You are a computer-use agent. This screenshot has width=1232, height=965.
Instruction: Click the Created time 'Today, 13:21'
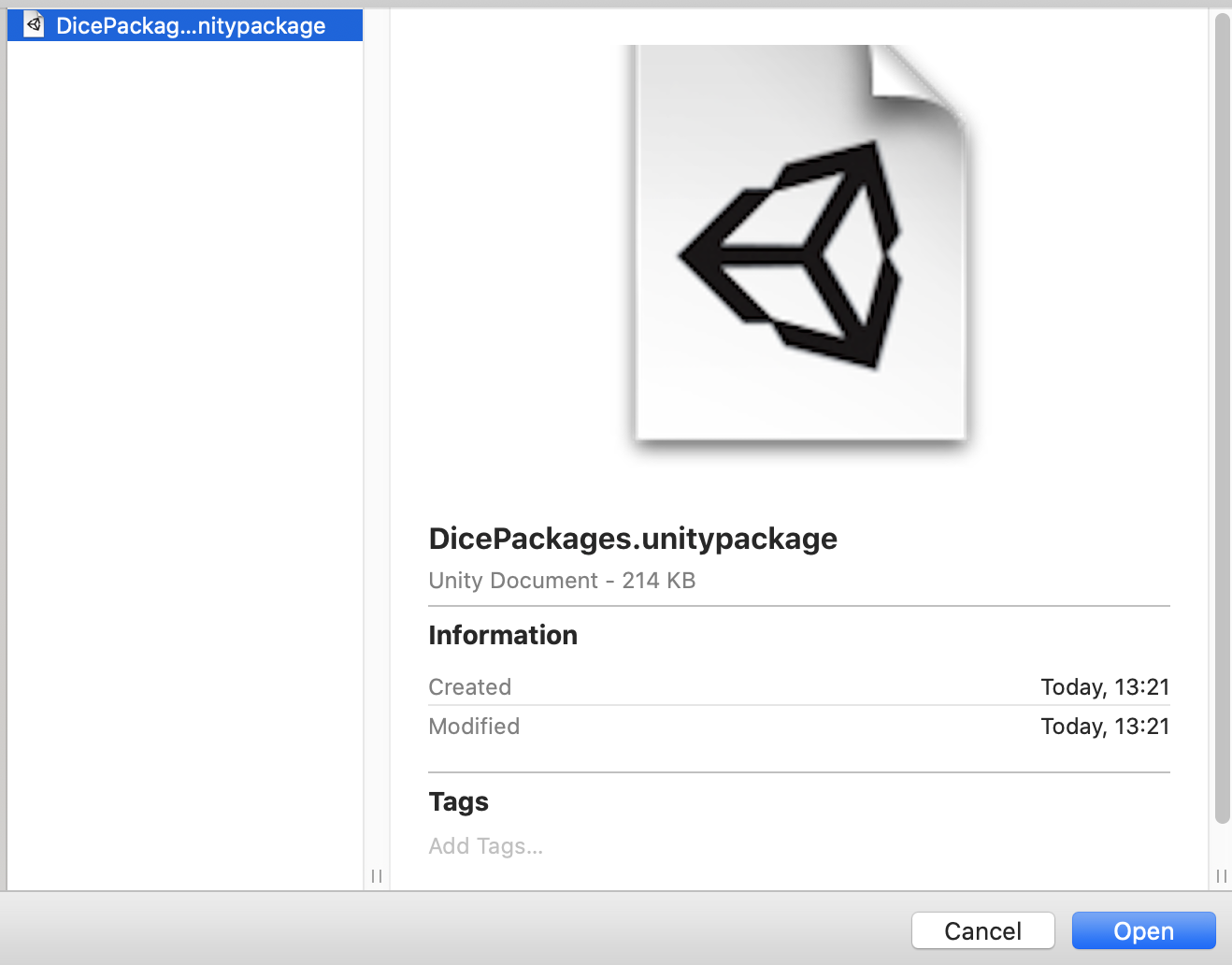[1105, 687]
